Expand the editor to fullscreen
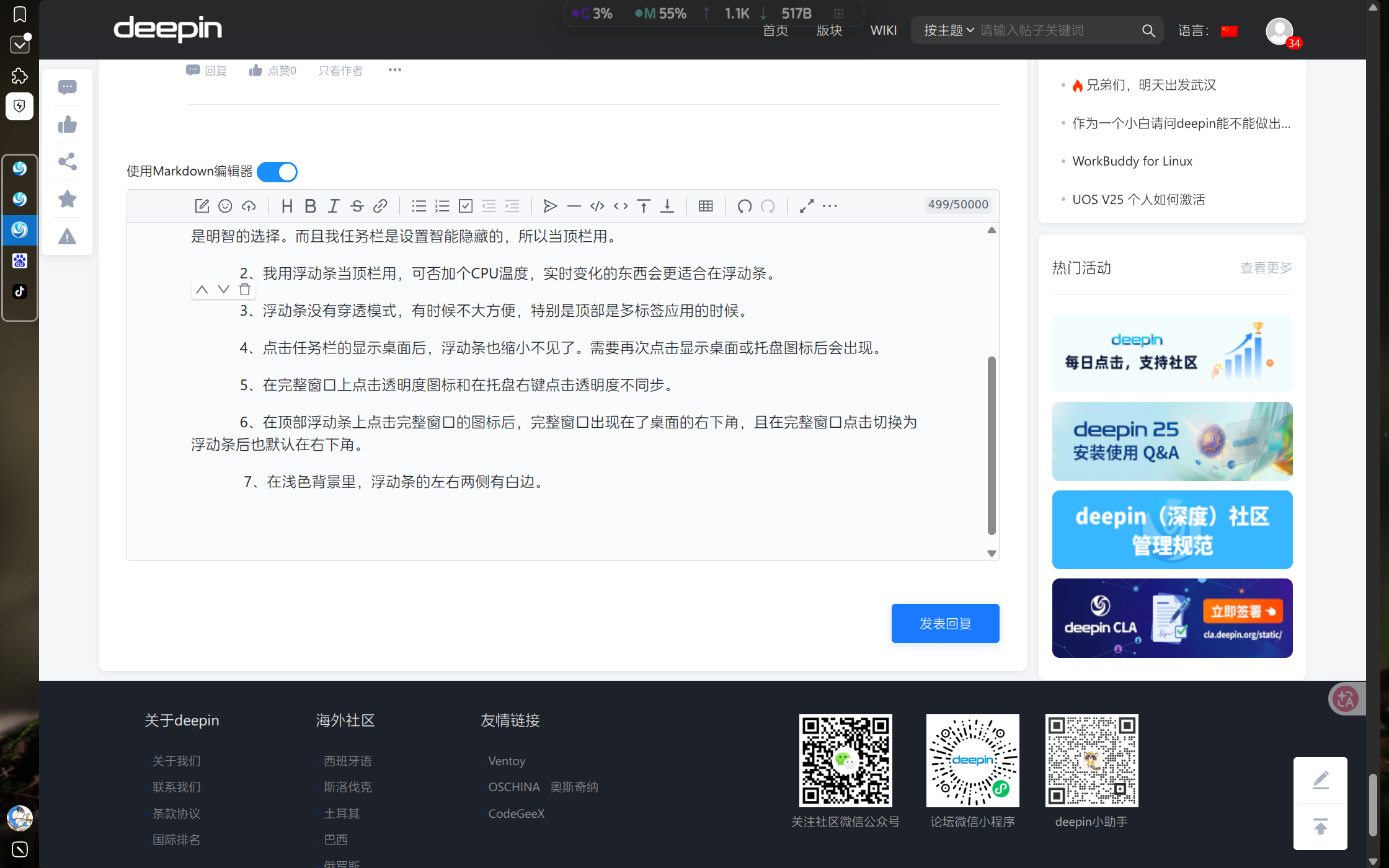1389x868 pixels. click(807, 206)
